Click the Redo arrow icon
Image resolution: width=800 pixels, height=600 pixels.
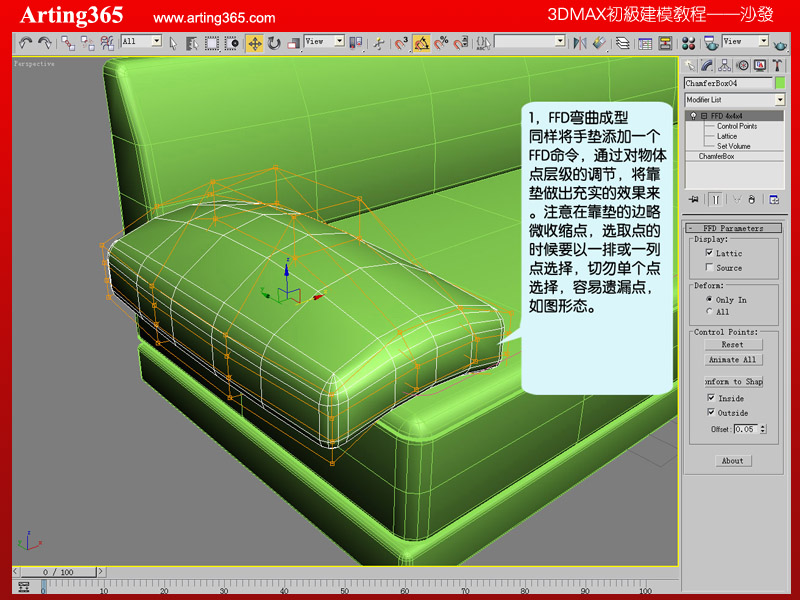(x=45, y=43)
